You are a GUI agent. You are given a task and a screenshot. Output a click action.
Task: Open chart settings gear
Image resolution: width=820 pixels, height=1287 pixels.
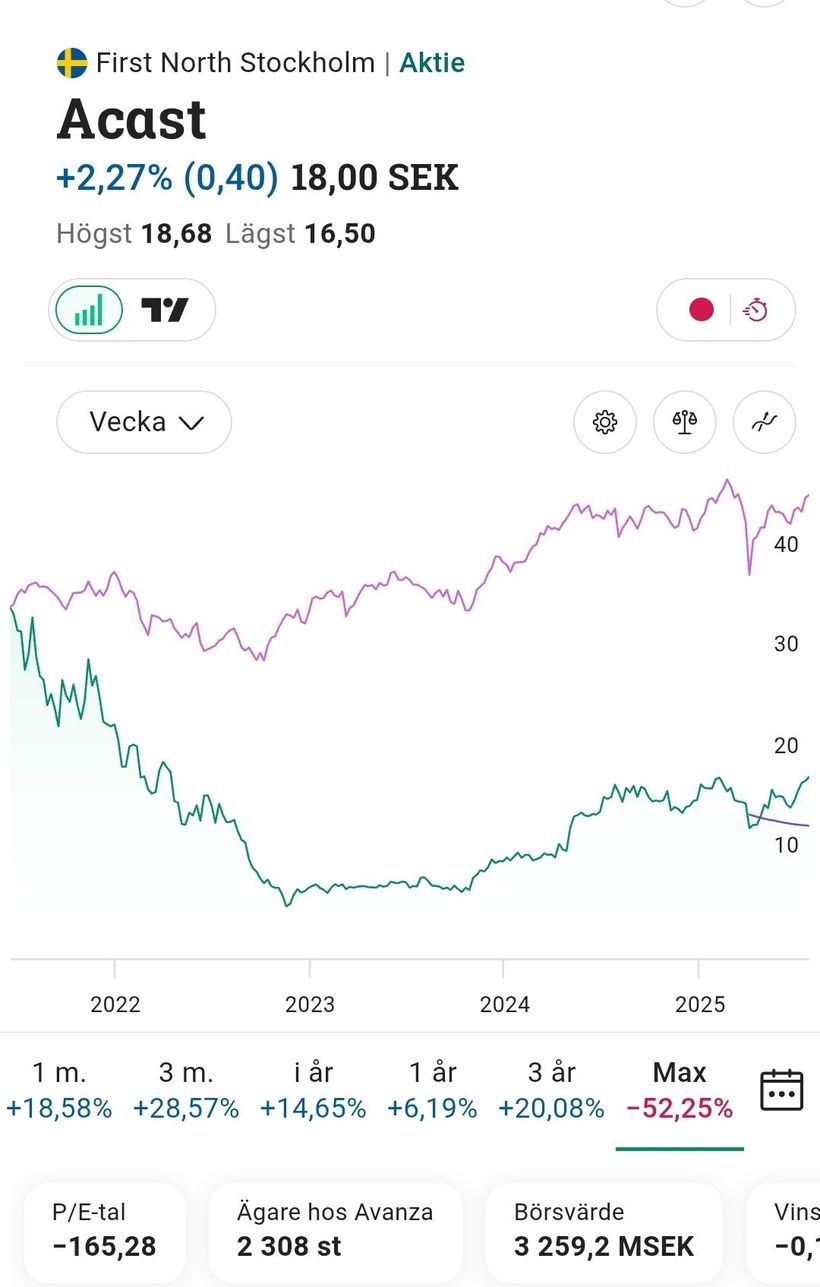coord(605,422)
